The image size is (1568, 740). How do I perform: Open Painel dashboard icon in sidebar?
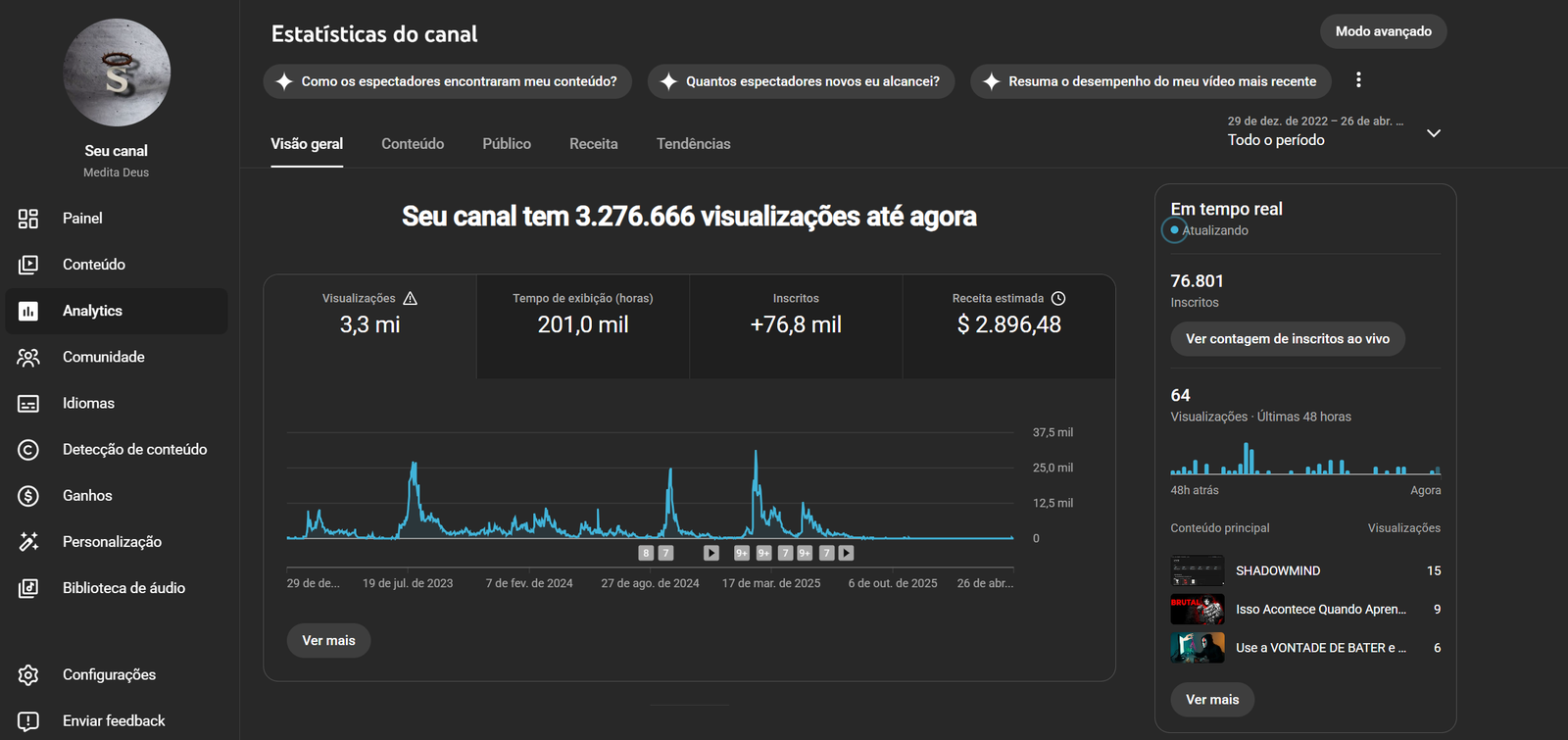click(x=28, y=219)
